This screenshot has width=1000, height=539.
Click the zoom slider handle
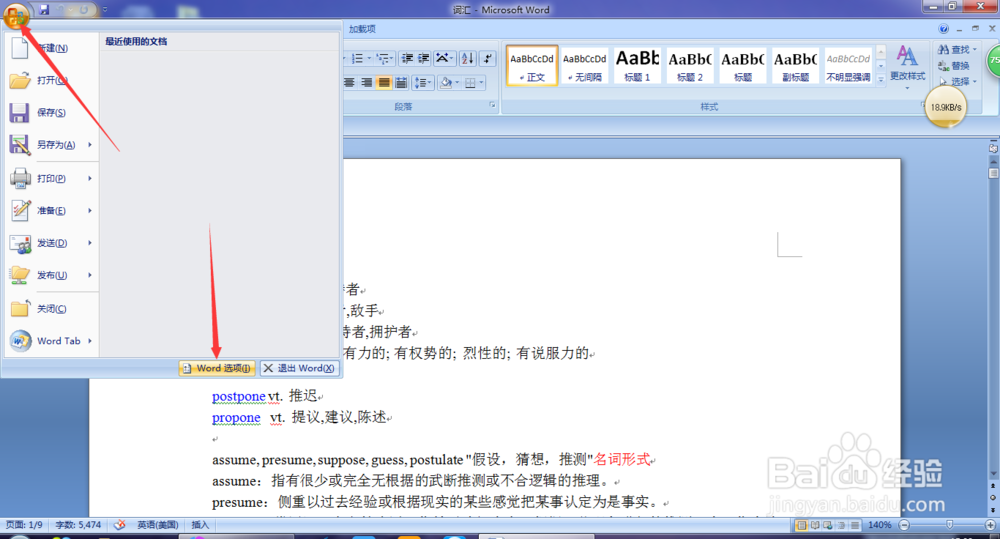(950, 524)
